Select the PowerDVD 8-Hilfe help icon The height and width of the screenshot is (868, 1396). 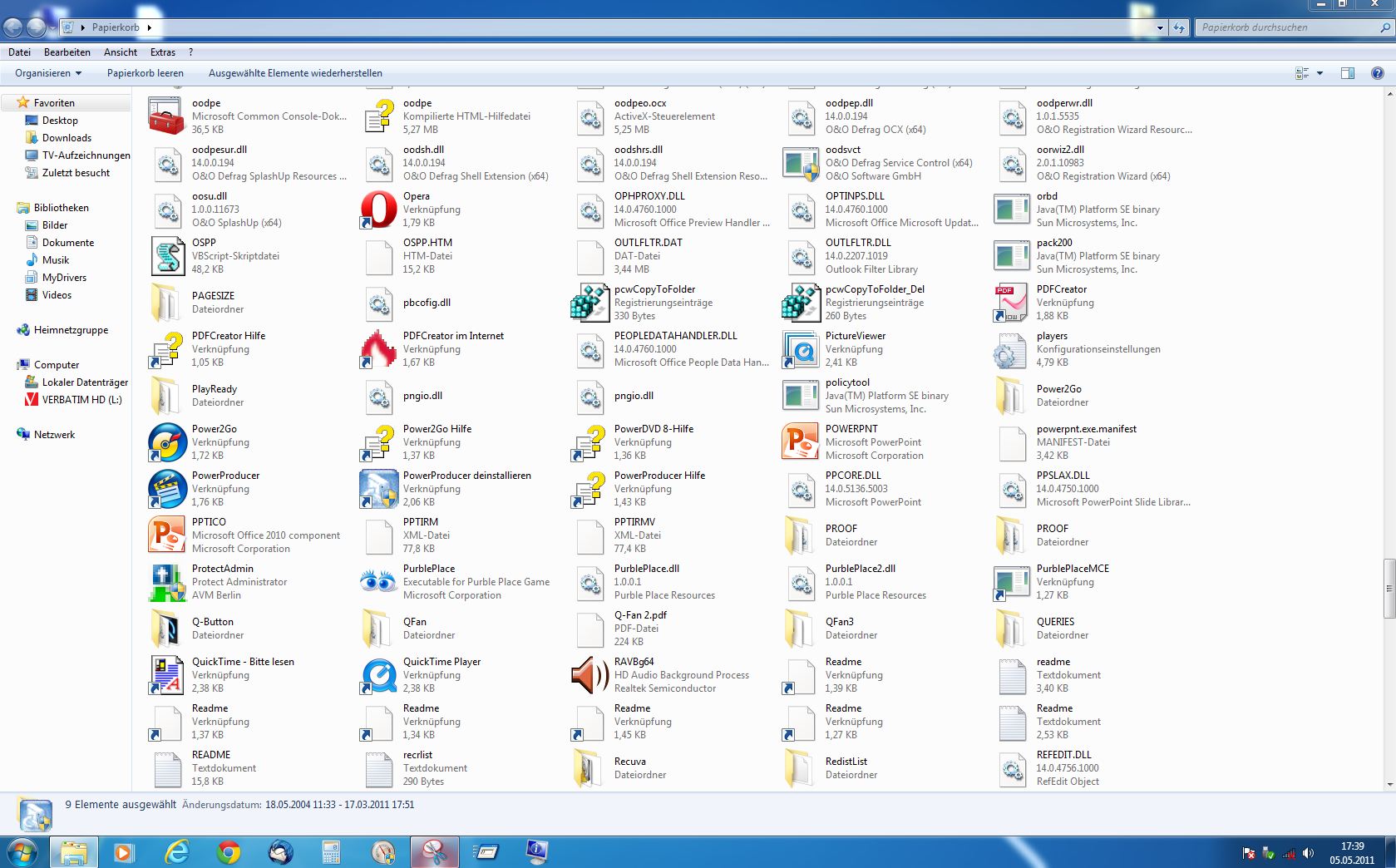click(590, 442)
